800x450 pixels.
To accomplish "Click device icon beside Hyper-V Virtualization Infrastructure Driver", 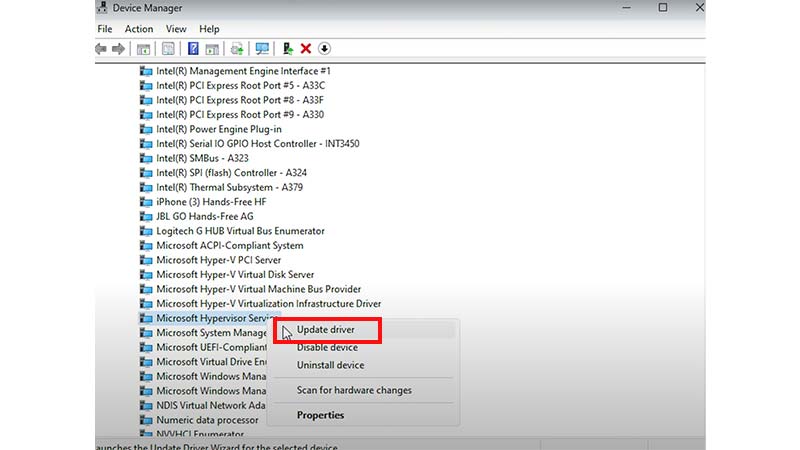I will click(x=146, y=304).
